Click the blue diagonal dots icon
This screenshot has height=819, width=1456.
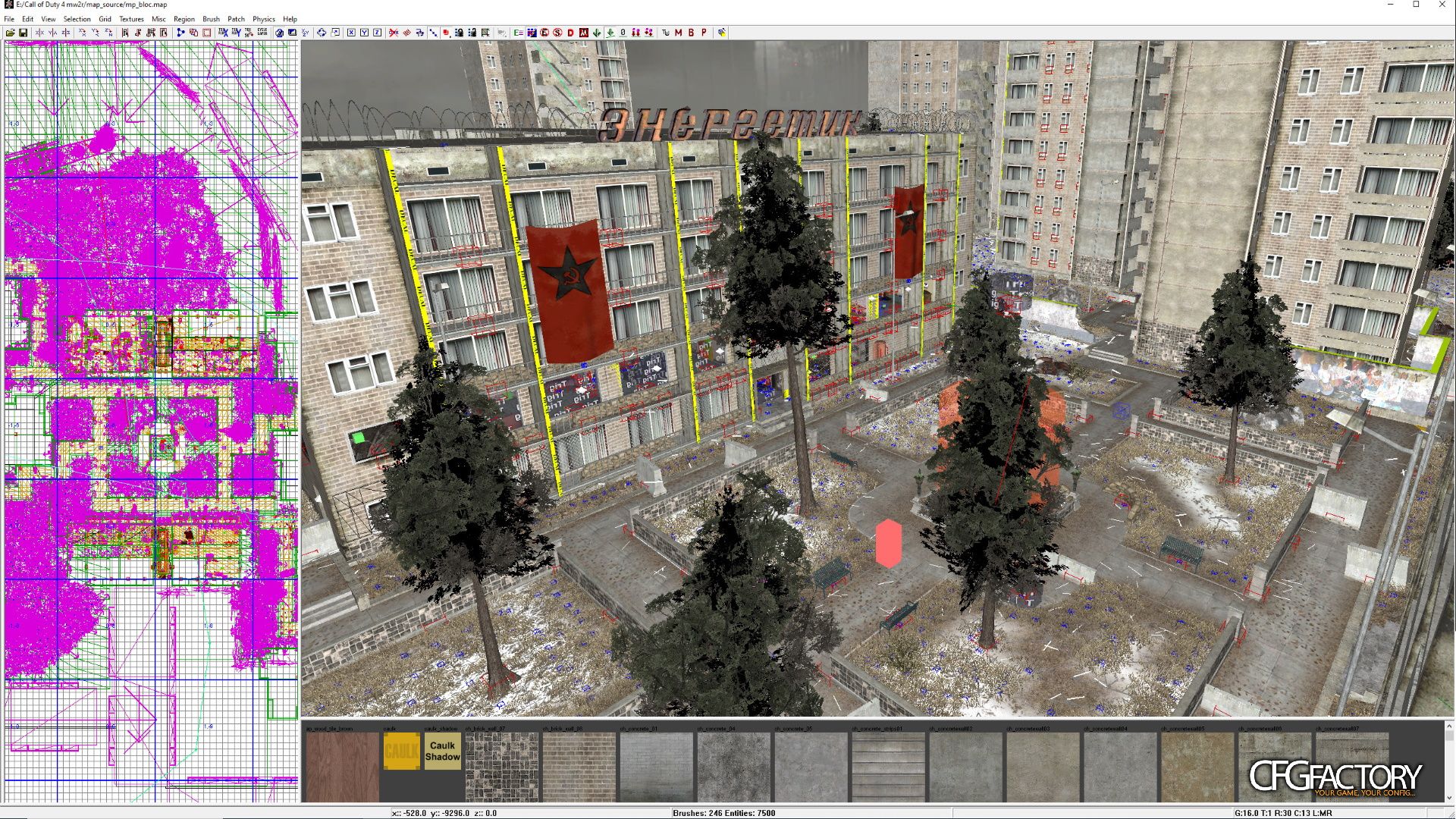(x=432, y=33)
